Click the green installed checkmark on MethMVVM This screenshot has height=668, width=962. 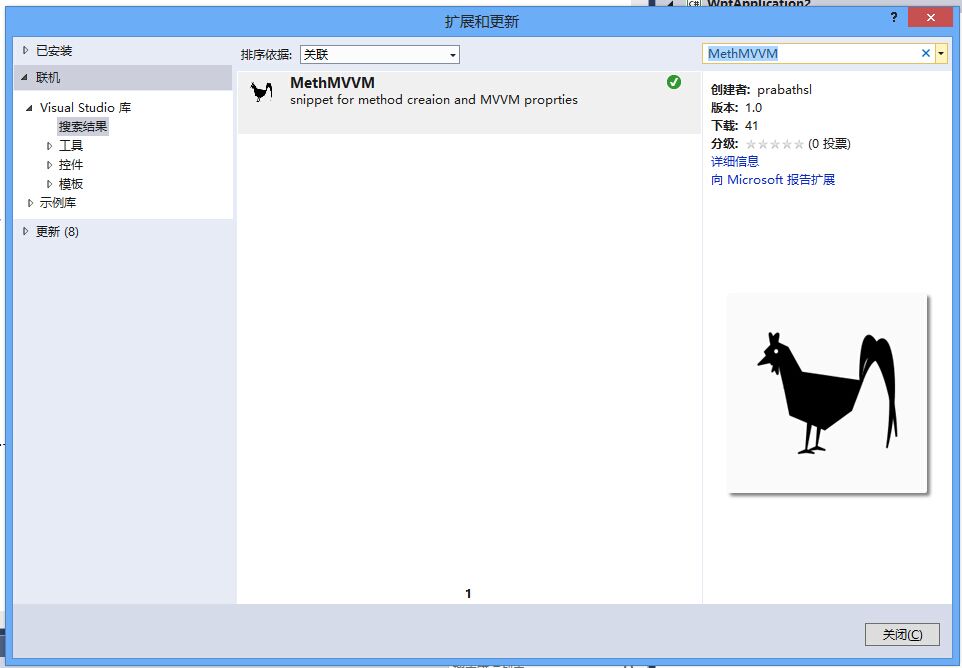[x=674, y=82]
